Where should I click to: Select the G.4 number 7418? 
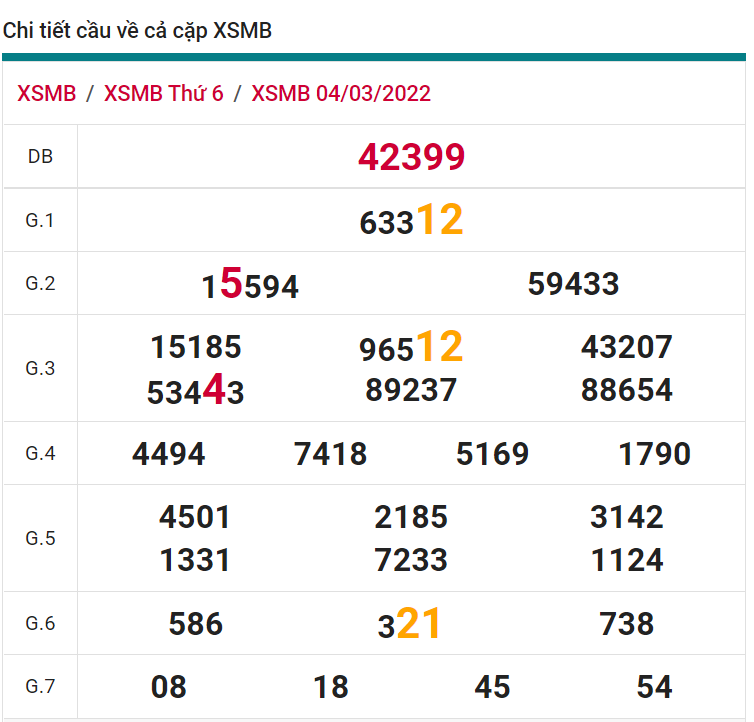pyautogui.click(x=330, y=455)
